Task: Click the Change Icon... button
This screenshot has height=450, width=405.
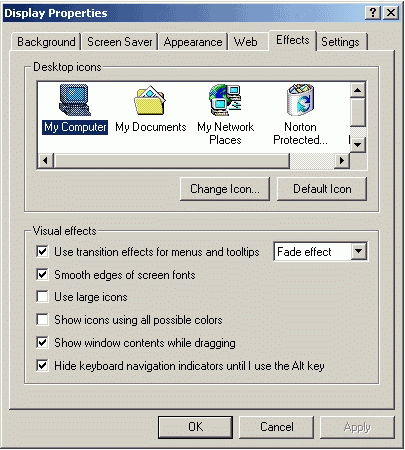Action: (225, 189)
